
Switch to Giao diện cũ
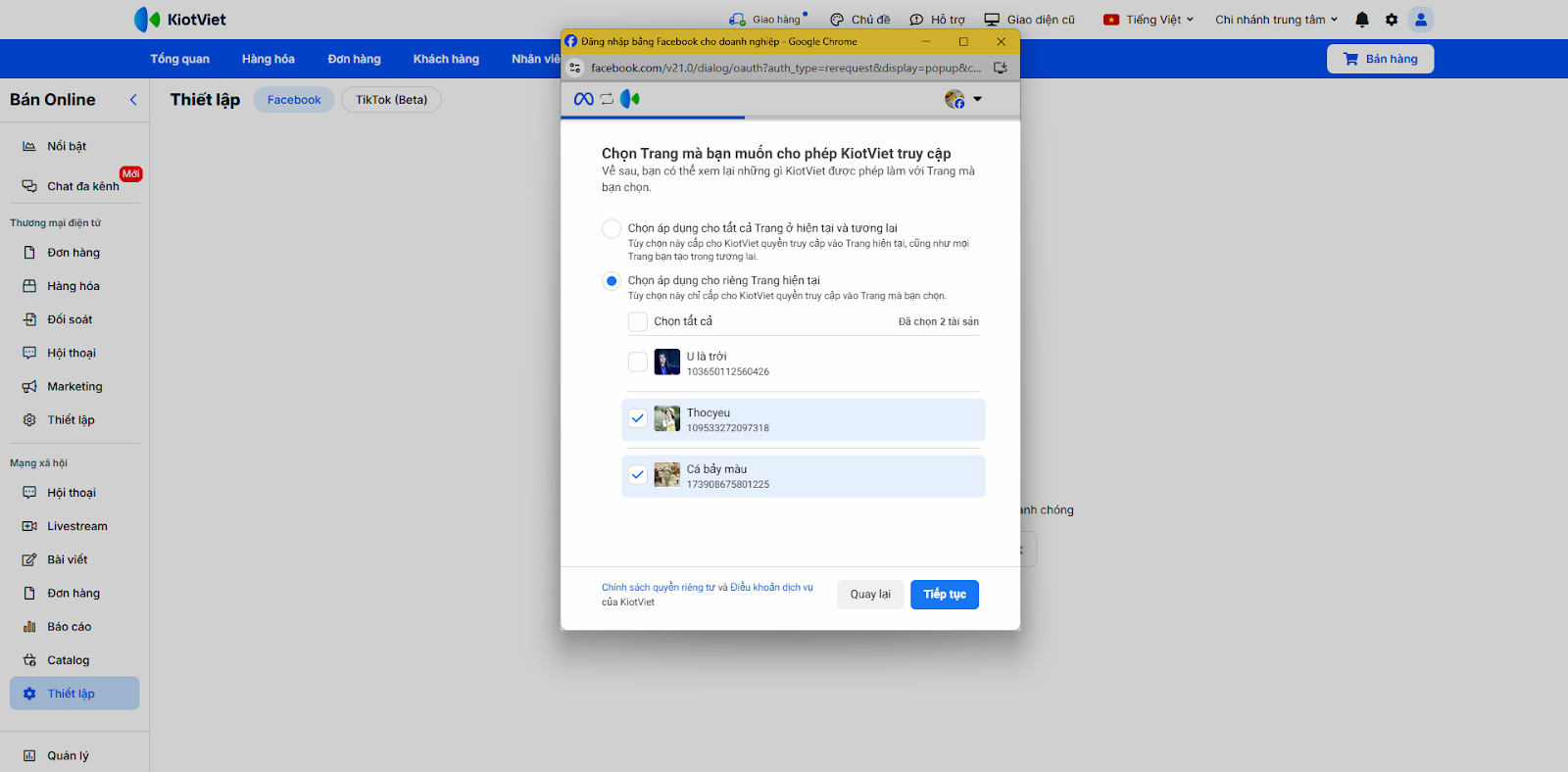(x=1030, y=20)
